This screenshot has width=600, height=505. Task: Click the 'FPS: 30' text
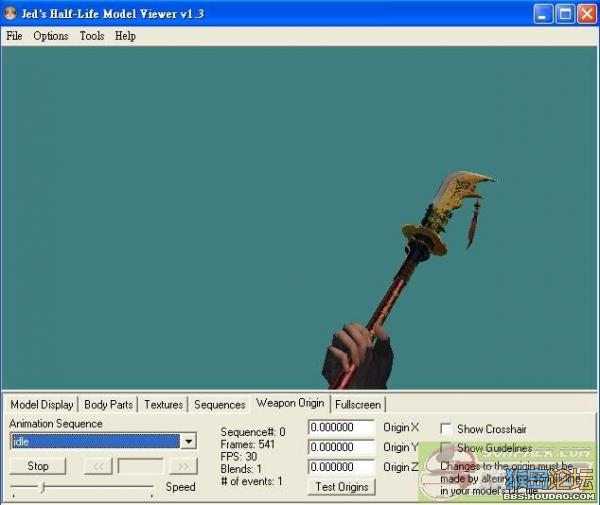pos(239,456)
